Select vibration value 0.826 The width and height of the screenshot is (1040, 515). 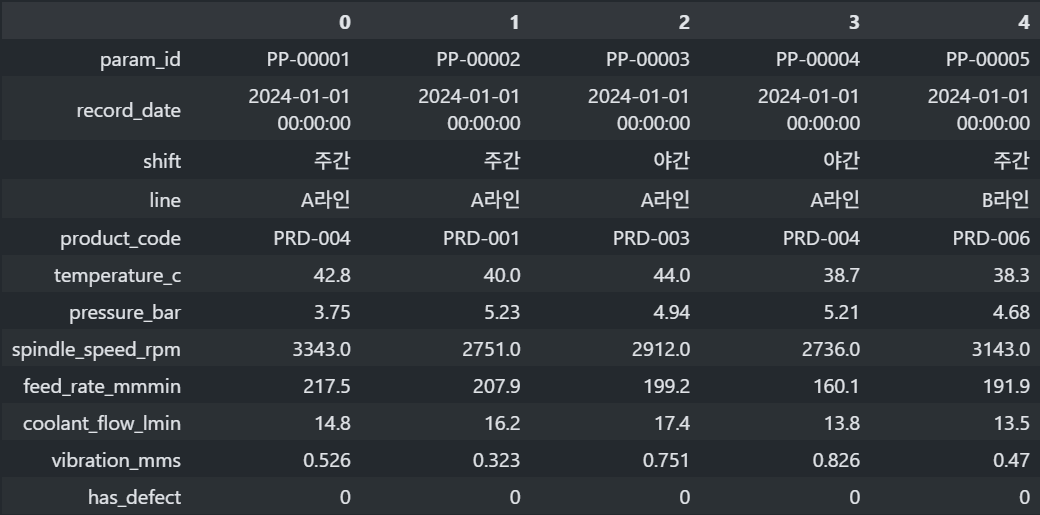tap(836, 459)
